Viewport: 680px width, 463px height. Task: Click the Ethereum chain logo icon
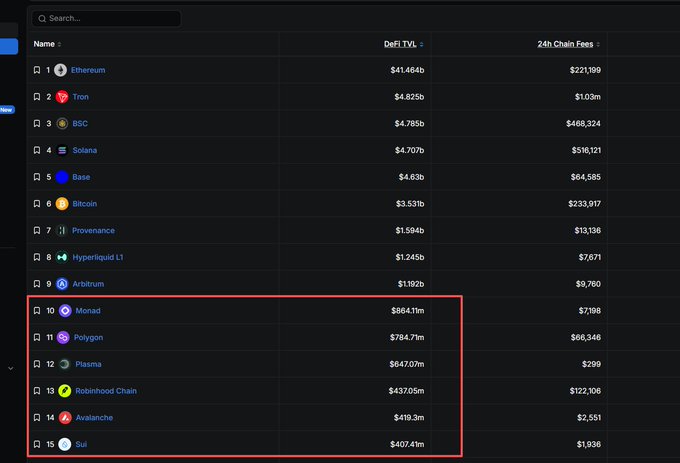tap(60, 70)
